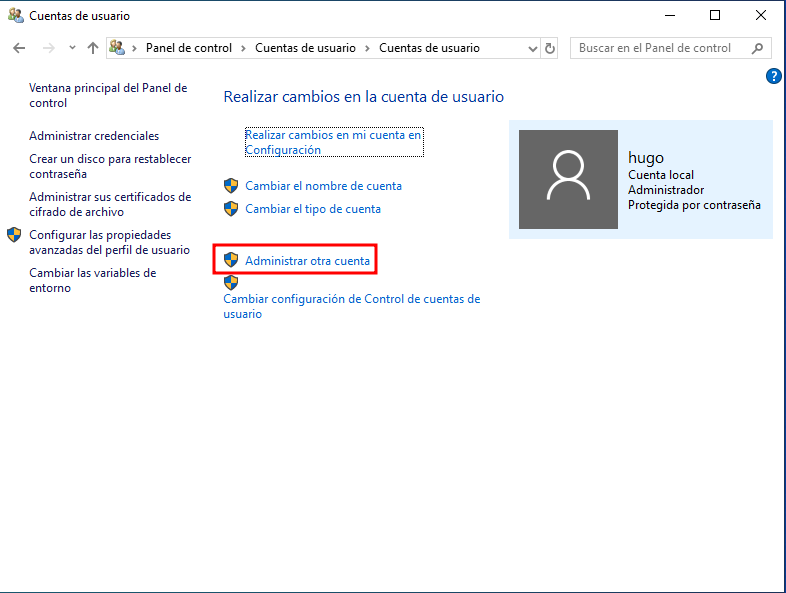The height and width of the screenshot is (593, 786).
Task: Click the Up one level arrow
Action: [93, 48]
